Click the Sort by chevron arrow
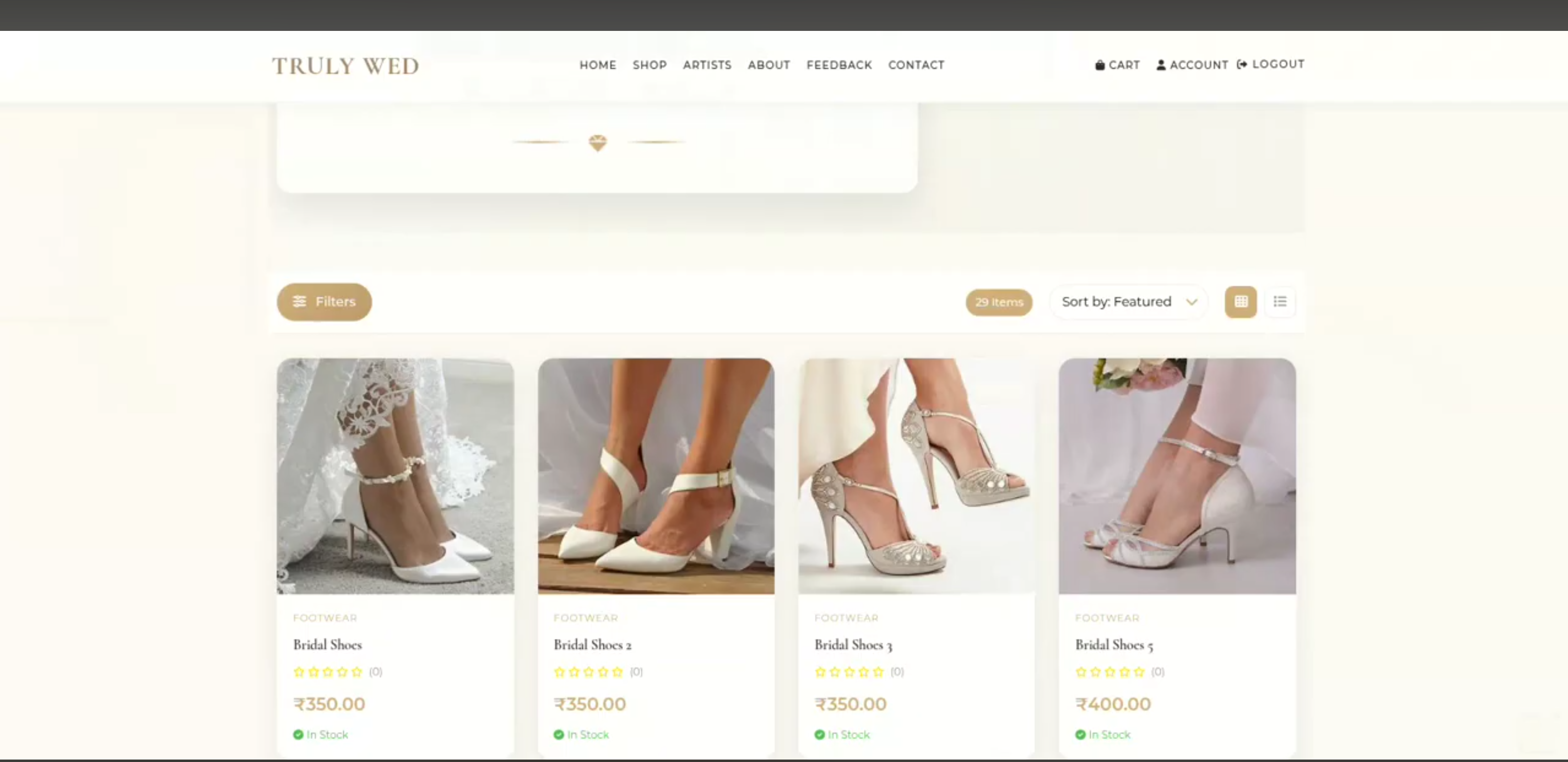This screenshot has width=1568, height=762. click(x=1192, y=302)
